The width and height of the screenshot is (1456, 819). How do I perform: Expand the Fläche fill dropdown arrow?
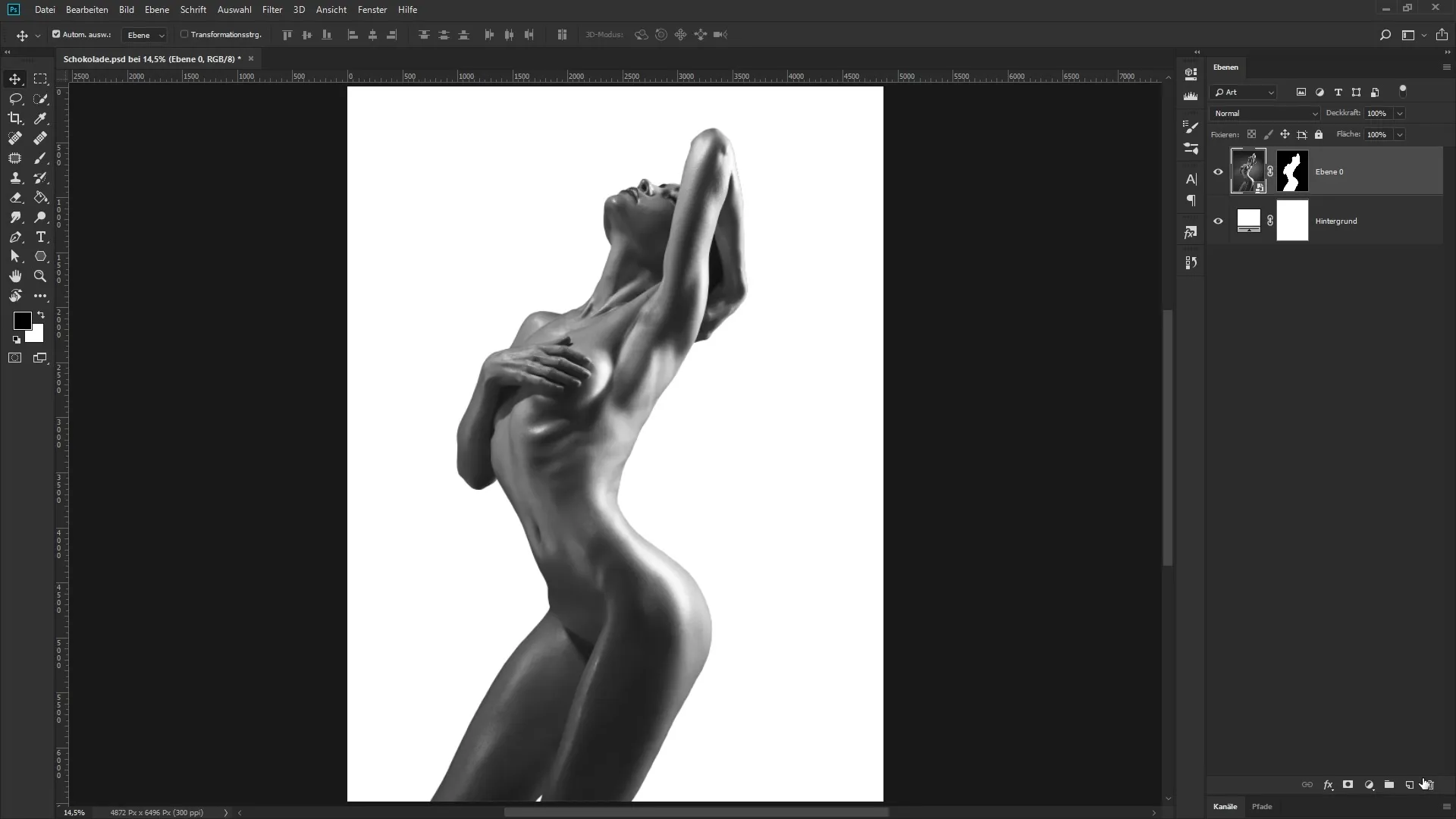[1399, 135]
